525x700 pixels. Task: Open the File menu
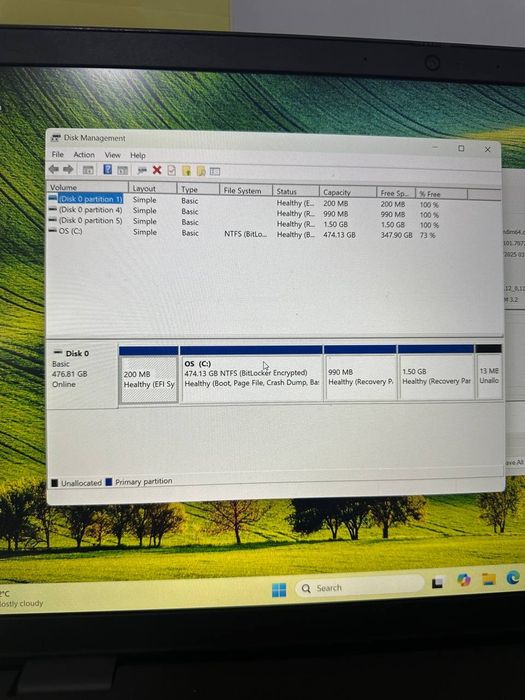click(58, 154)
